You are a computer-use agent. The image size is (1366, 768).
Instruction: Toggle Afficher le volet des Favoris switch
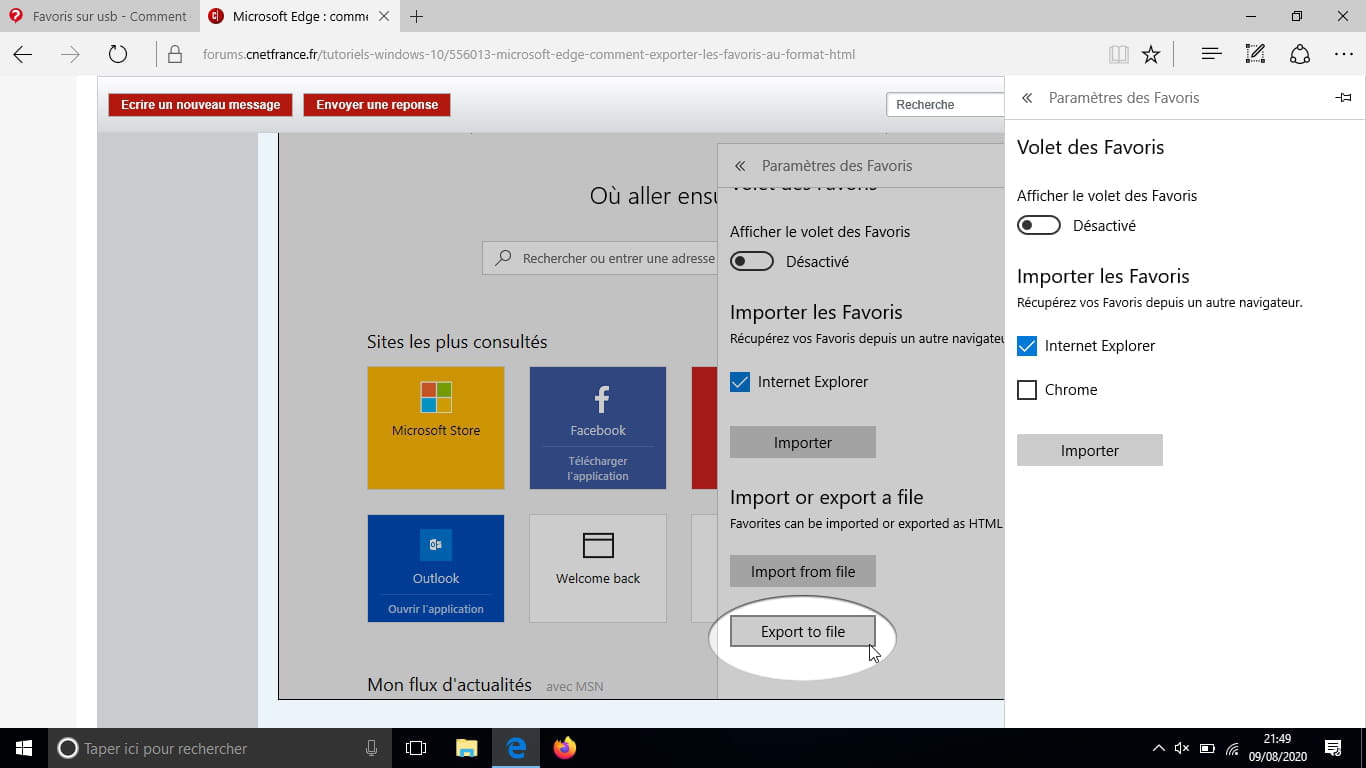point(1039,226)
